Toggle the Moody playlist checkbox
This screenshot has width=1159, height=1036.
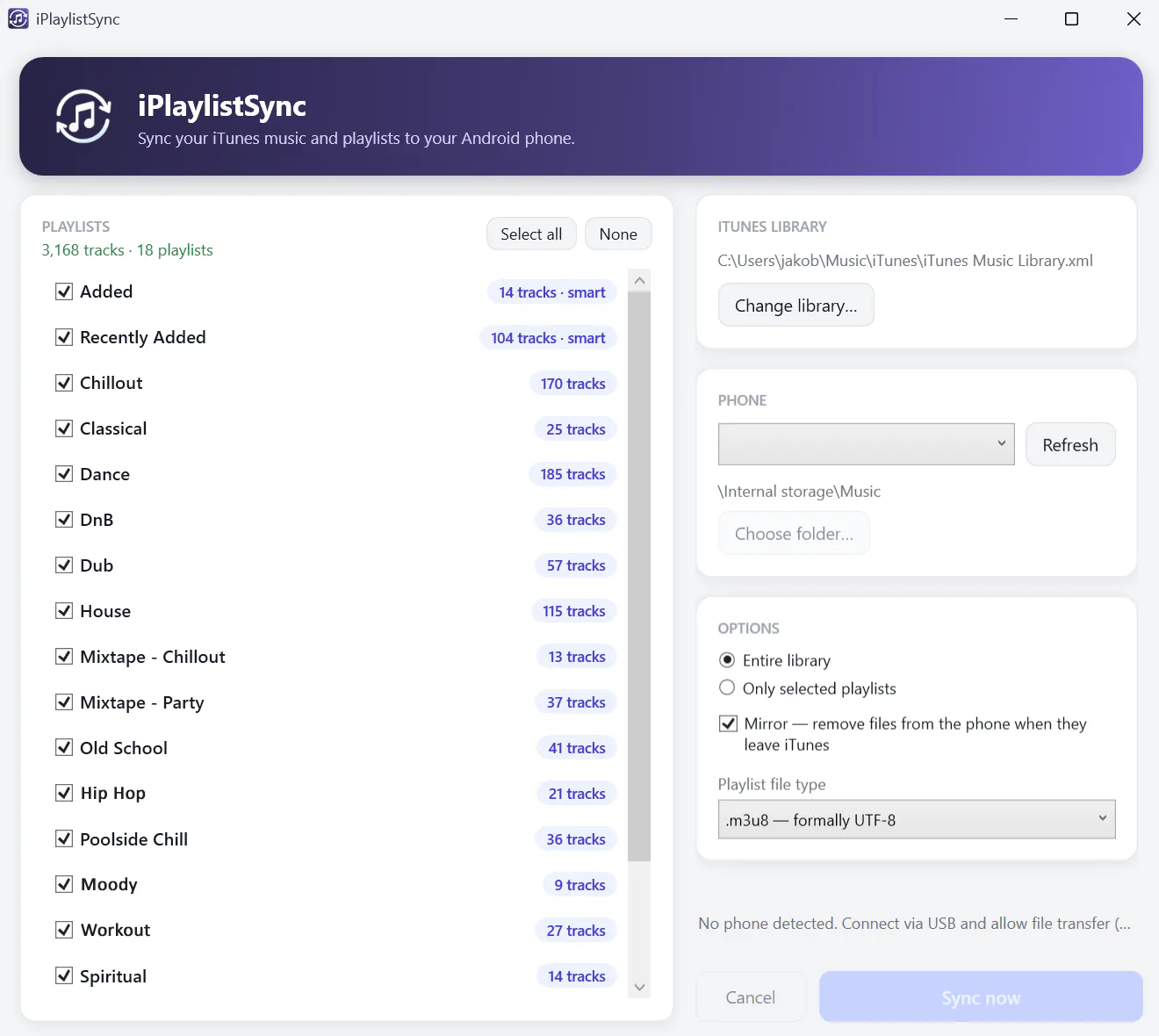click(x=64, y=884)
